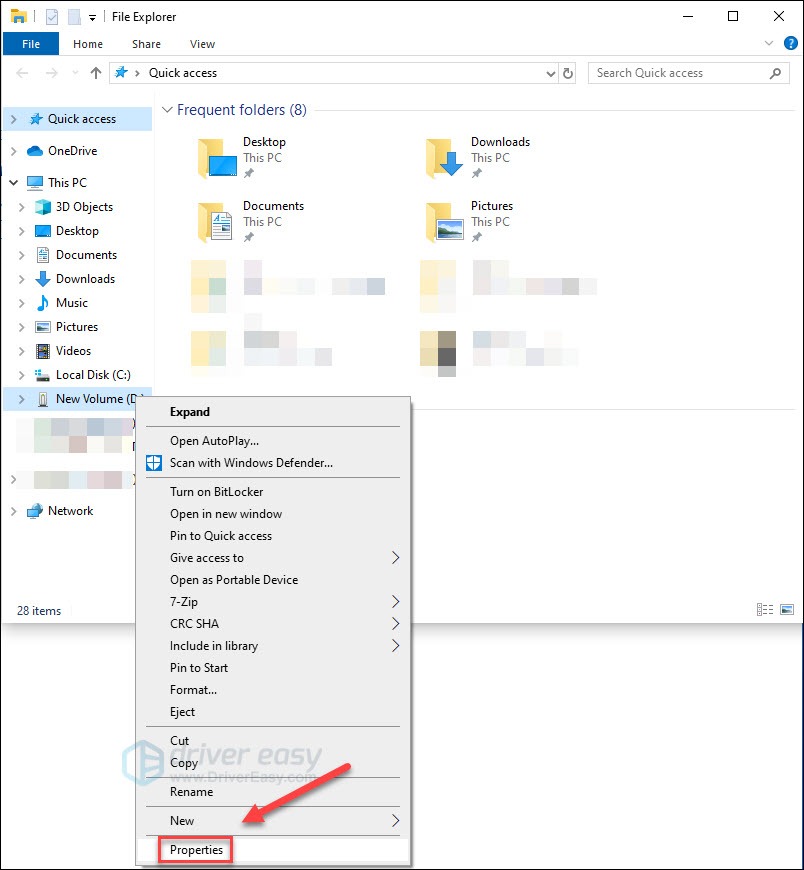Collapse the Frequent folders group

[x=167, y=110]
